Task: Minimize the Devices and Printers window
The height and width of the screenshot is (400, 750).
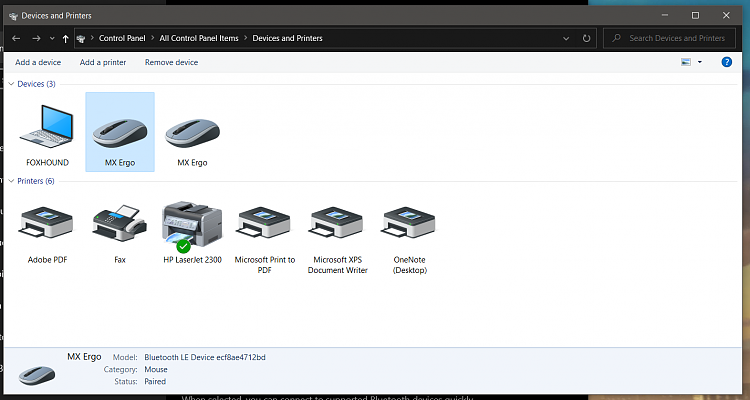Action: click(665, 16)
